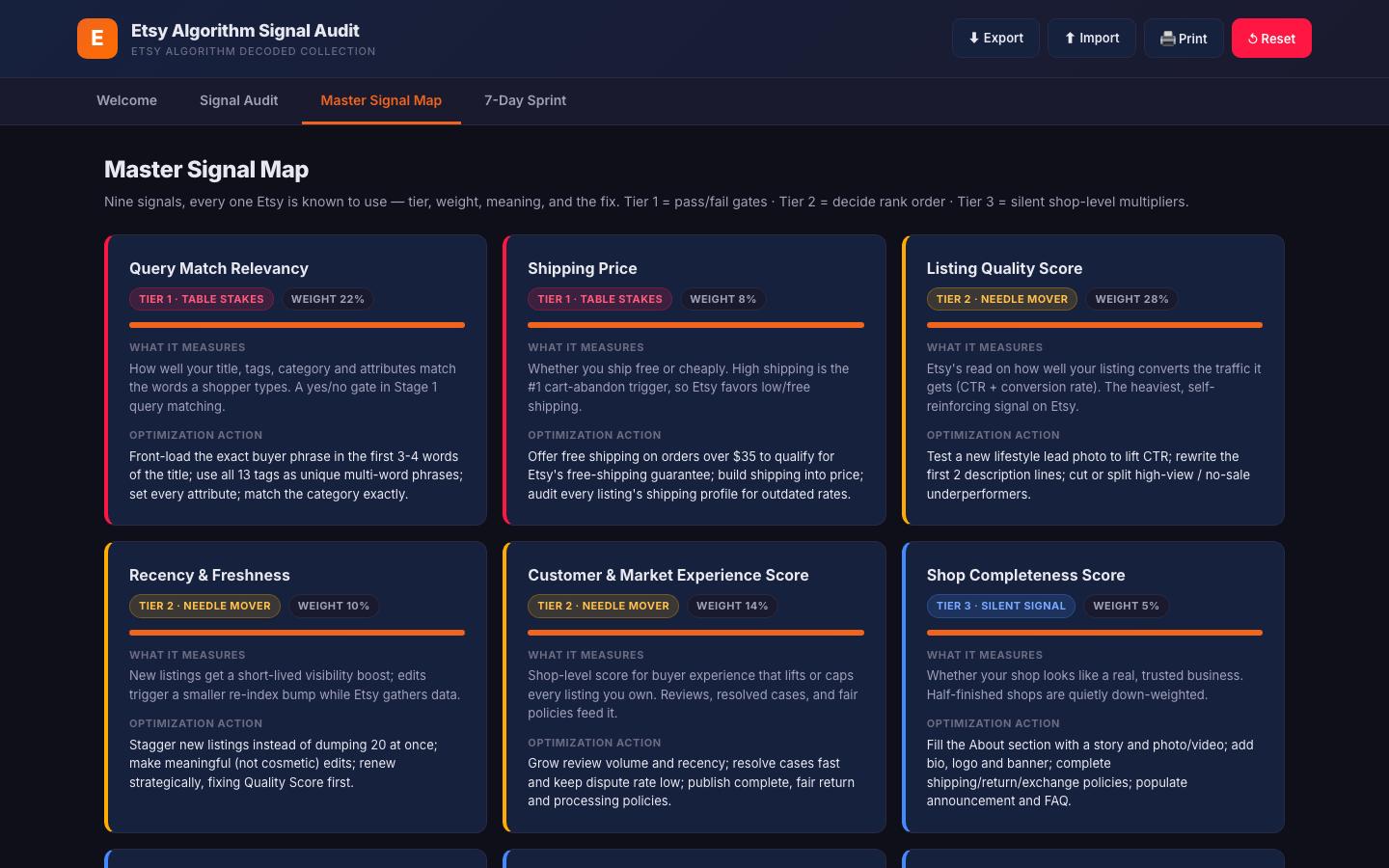This screenshot has height=868, width=1389.
Task: Click the Weight 14% pill
Action: 732,606
